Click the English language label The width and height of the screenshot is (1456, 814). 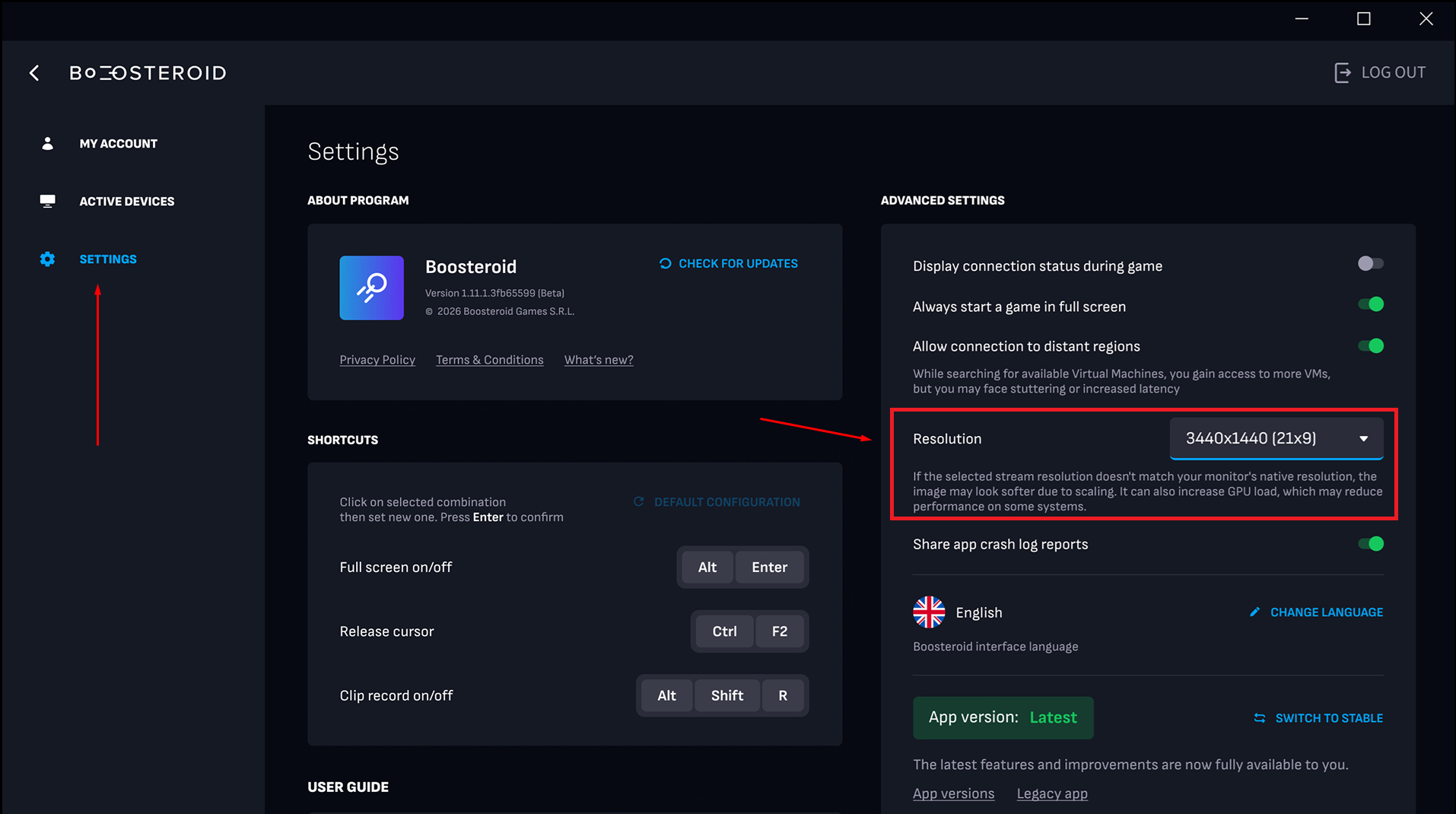point(979,612)
